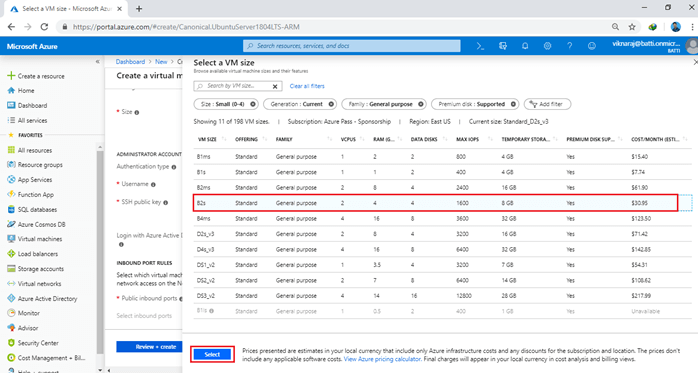This screenshot has width=698, height=373.
Task: Remove the Generation: Current filter
Action: (331, 104)
